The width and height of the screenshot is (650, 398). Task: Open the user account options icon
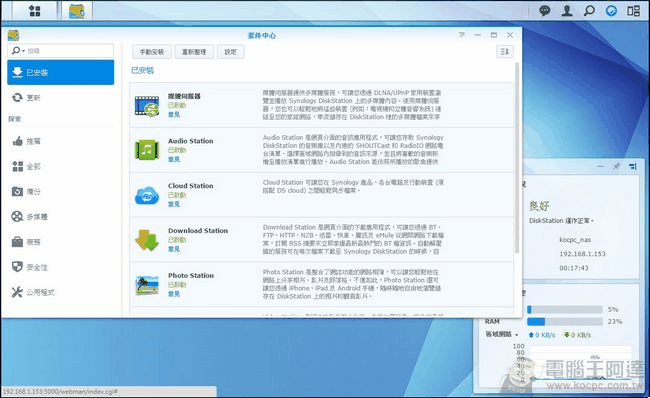coord(567,11)
